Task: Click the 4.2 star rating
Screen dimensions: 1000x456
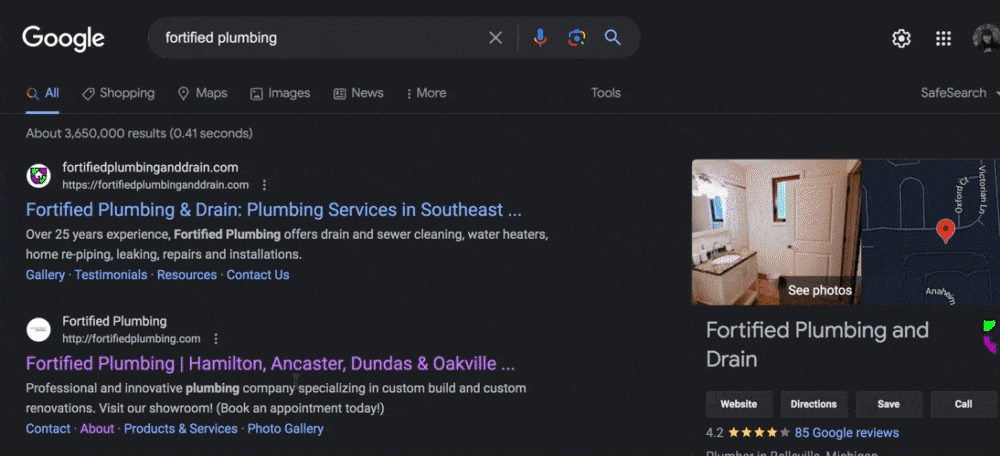Action: [x=747, y=432]
